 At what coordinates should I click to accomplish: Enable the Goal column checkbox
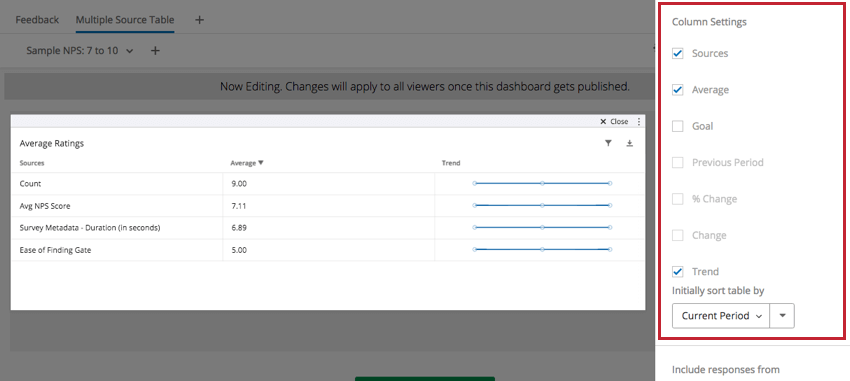[678, 126]
